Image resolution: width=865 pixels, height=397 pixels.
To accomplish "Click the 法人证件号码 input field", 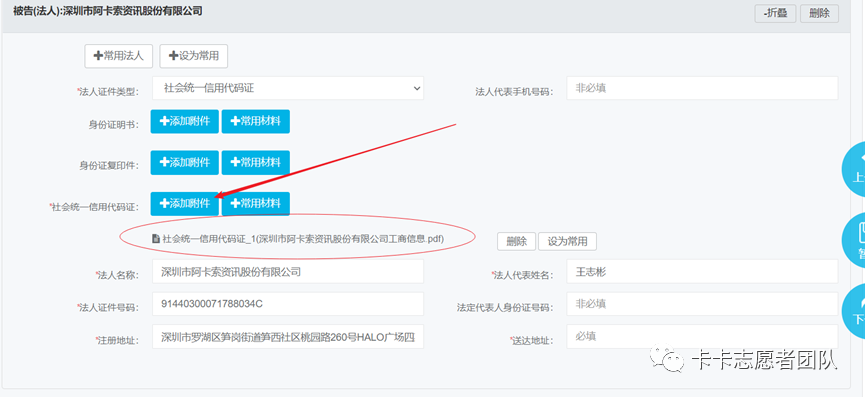I will click(x=287, y=304).
